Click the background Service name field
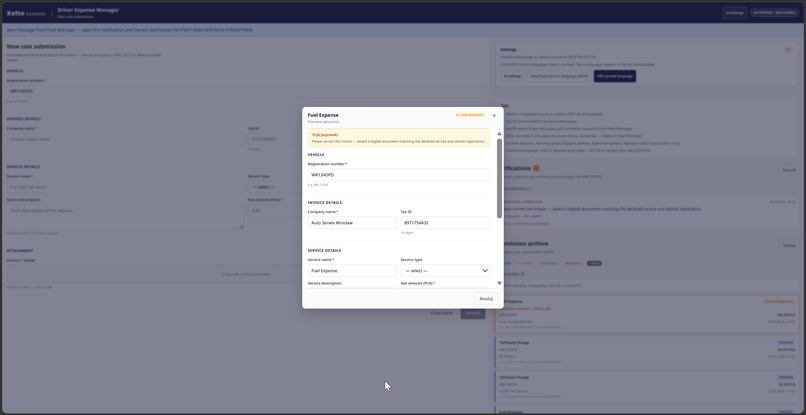 coord(125,187)
